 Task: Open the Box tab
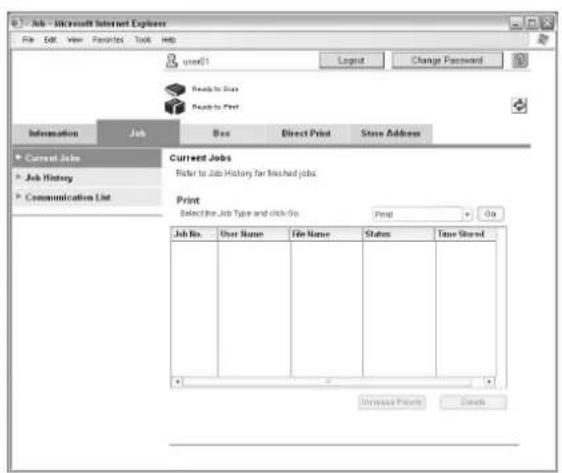click(222, 134)
